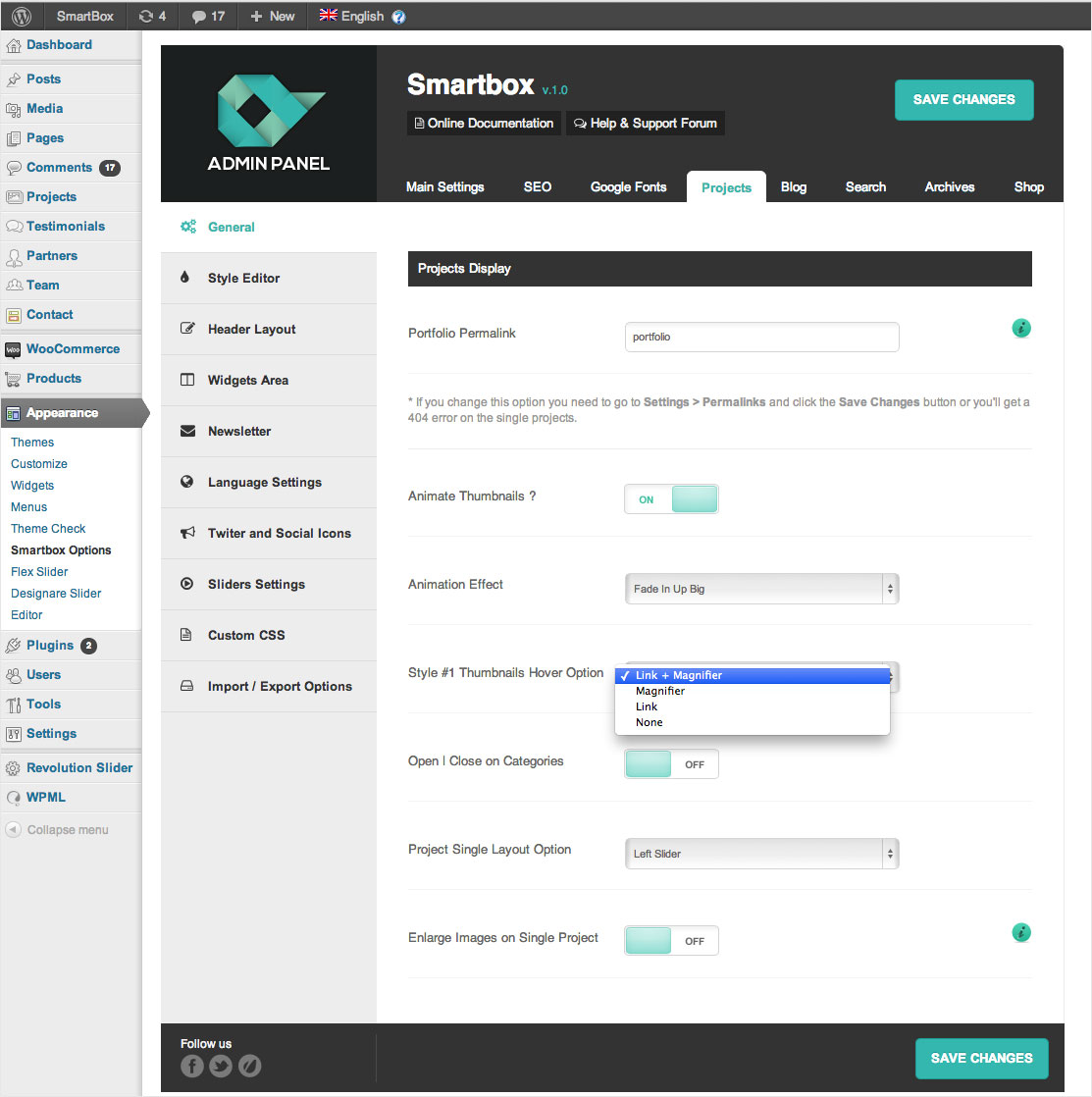Choose Magnifier from the open hover option list

pos(660,691)
